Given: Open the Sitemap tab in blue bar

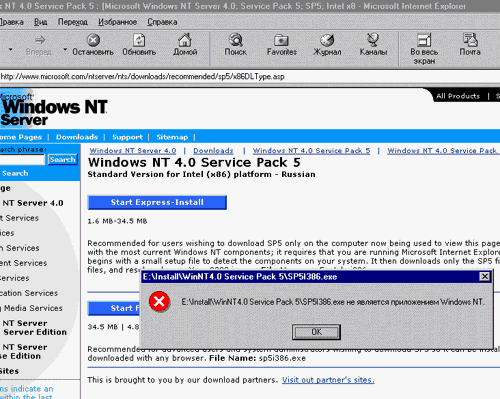Looking at the screenshot, I should (172, 137).
